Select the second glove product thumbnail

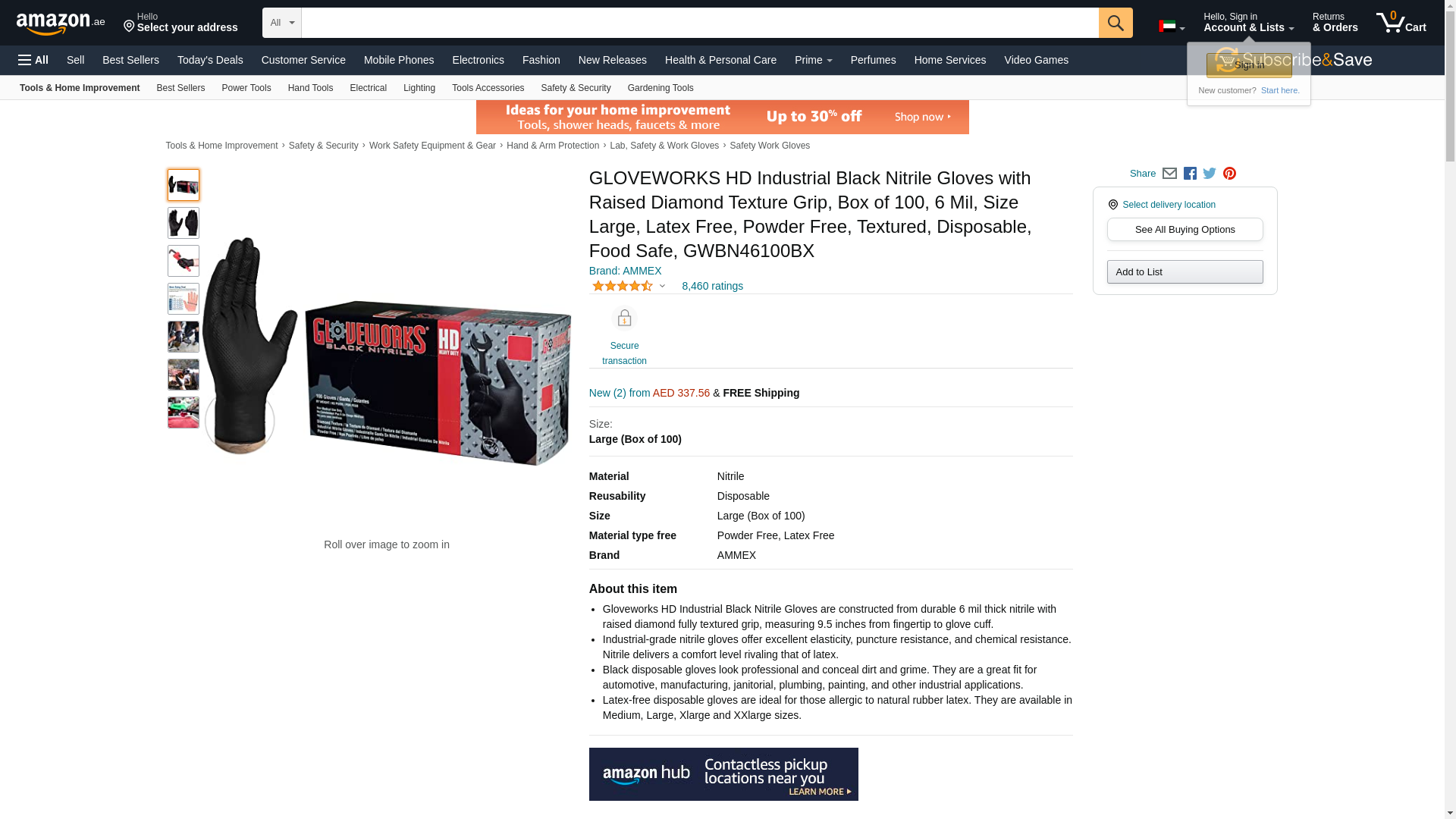[184, 223]
